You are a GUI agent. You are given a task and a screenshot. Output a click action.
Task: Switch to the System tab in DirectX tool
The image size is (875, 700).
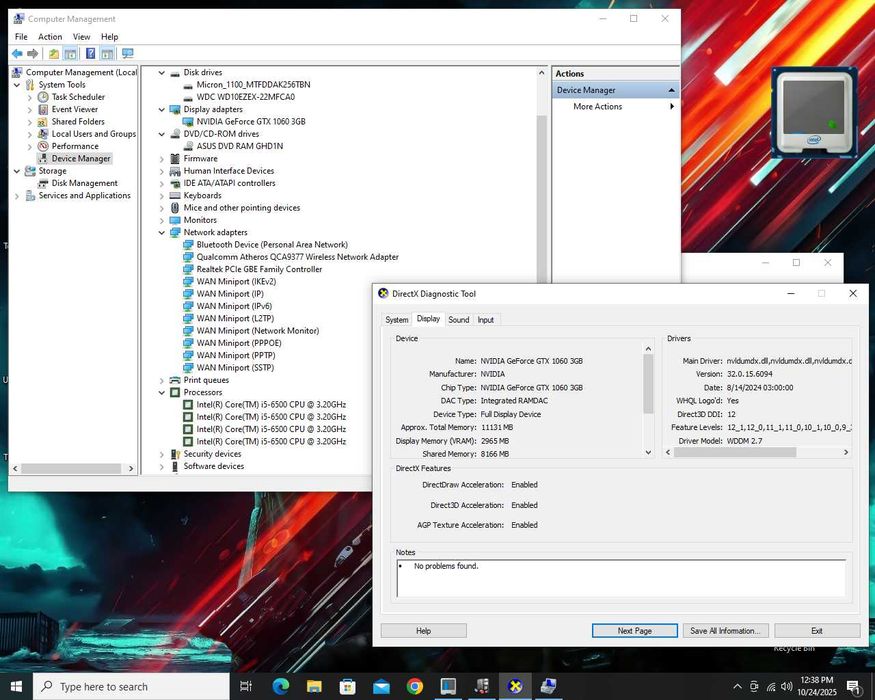397,319
